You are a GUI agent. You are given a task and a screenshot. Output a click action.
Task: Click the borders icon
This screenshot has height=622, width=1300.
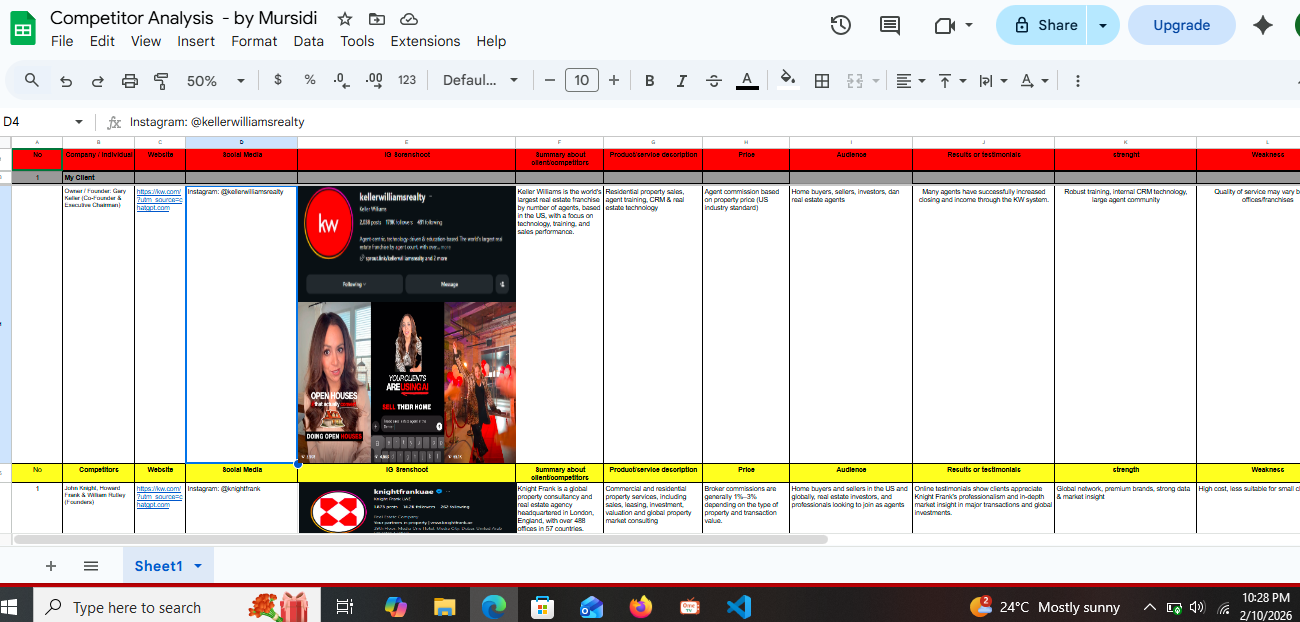coord(820,80)
